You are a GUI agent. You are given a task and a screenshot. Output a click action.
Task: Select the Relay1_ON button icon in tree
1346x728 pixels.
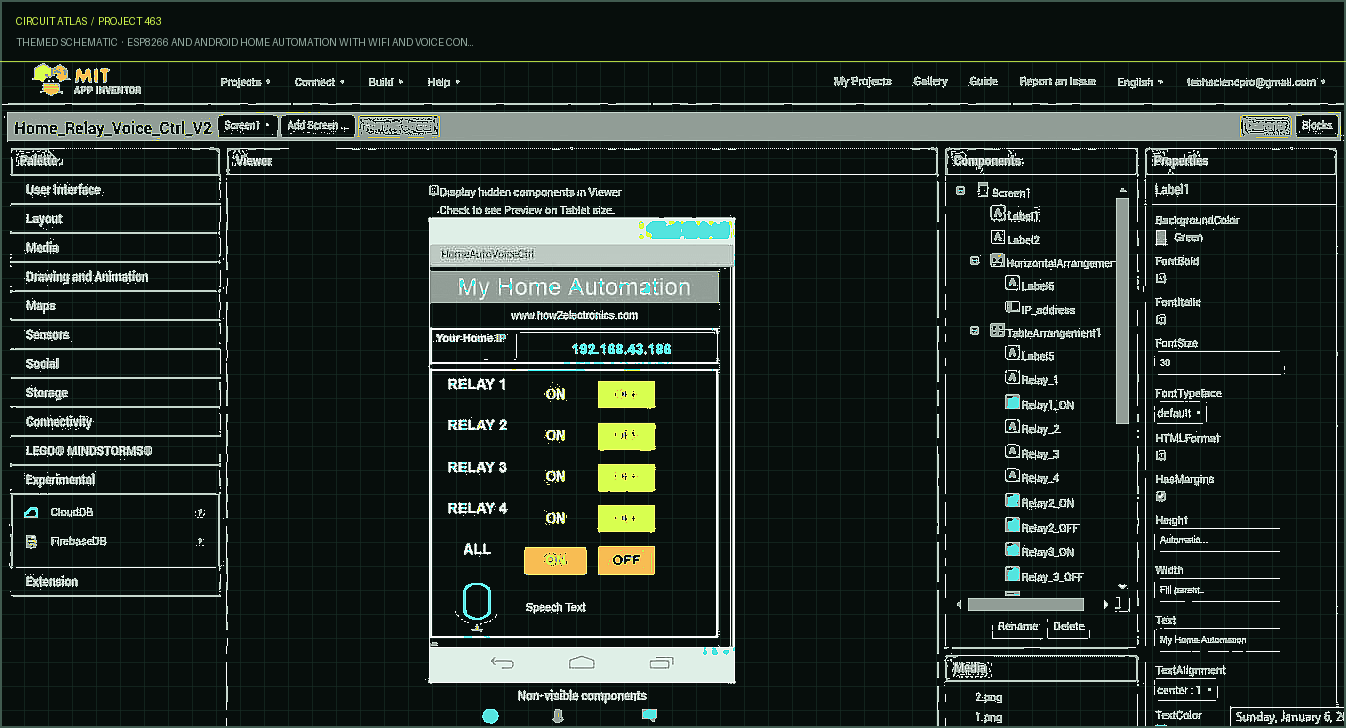(x=1012, y=403)
